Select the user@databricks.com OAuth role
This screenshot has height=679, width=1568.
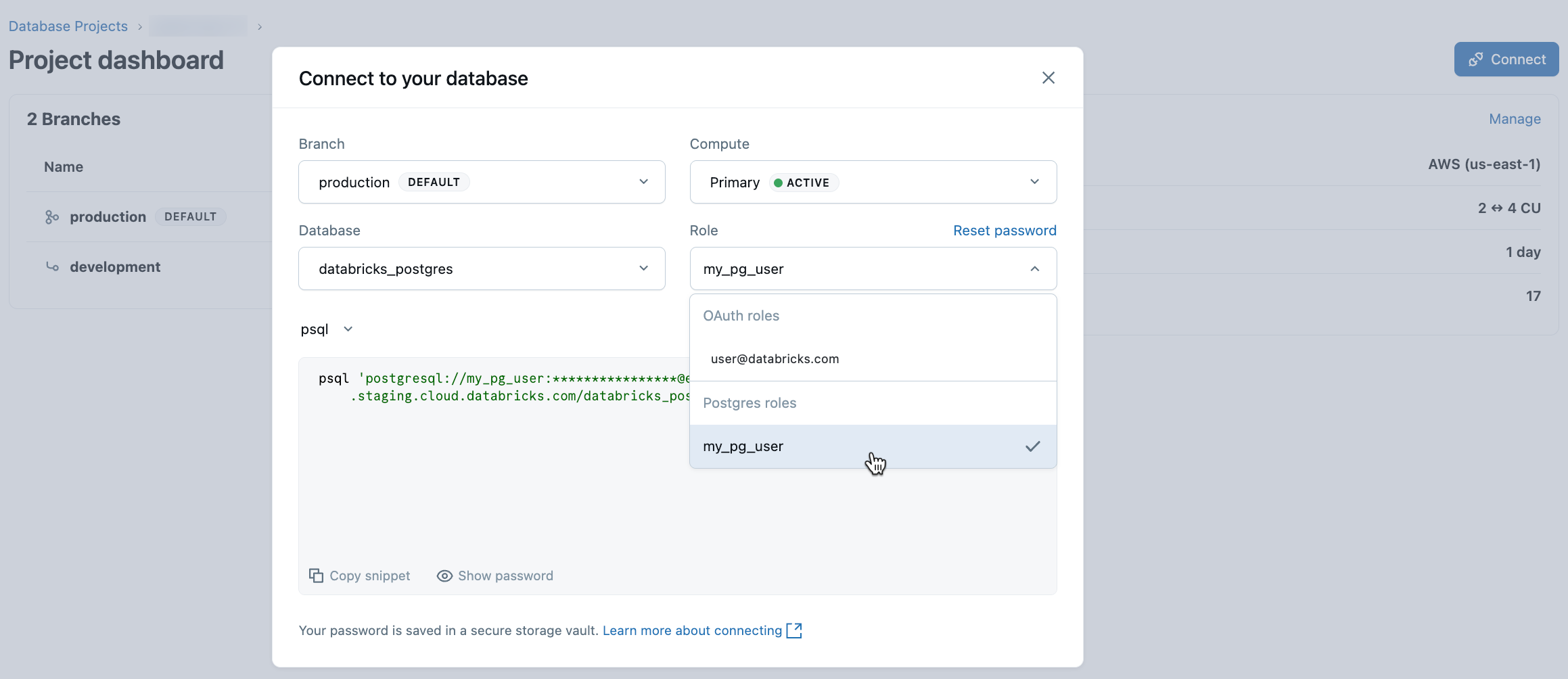(x=774, y=358)
